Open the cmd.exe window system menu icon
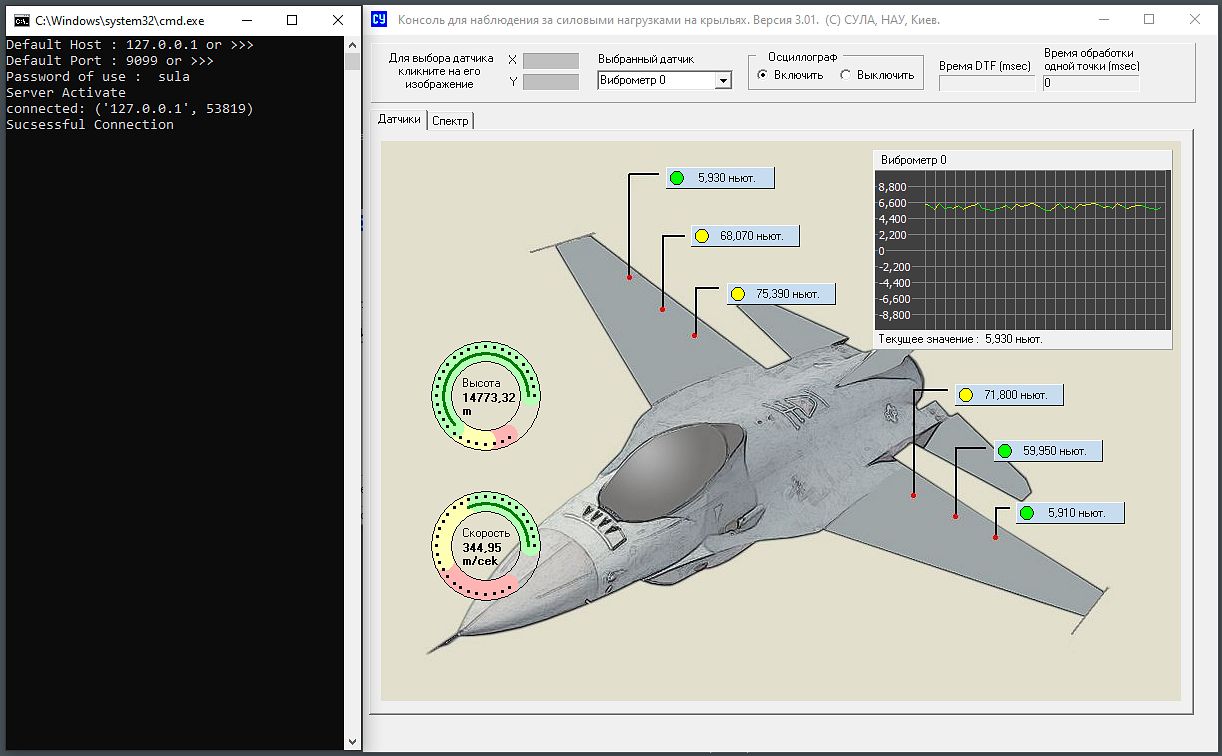1222x756 pixels. pos(20,19)
